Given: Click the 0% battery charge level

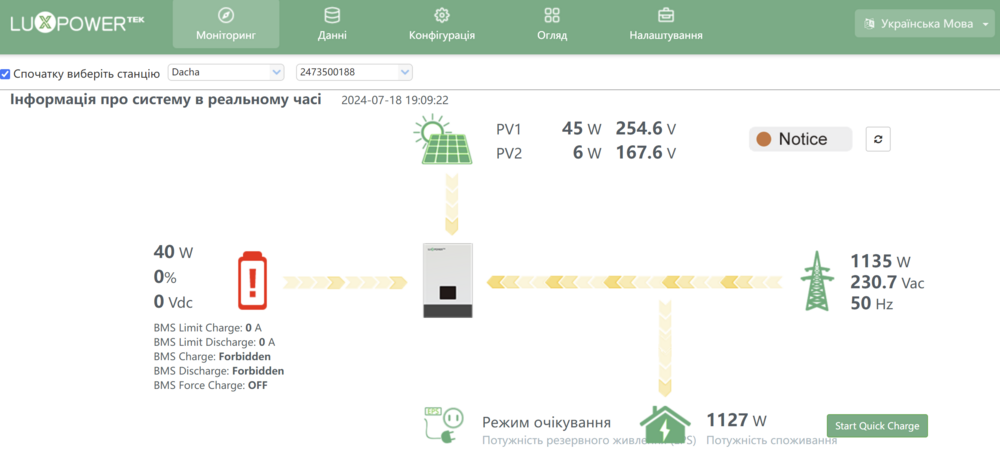Looking at the screenshot, I should pyautogui.click(x=165, y=278).
